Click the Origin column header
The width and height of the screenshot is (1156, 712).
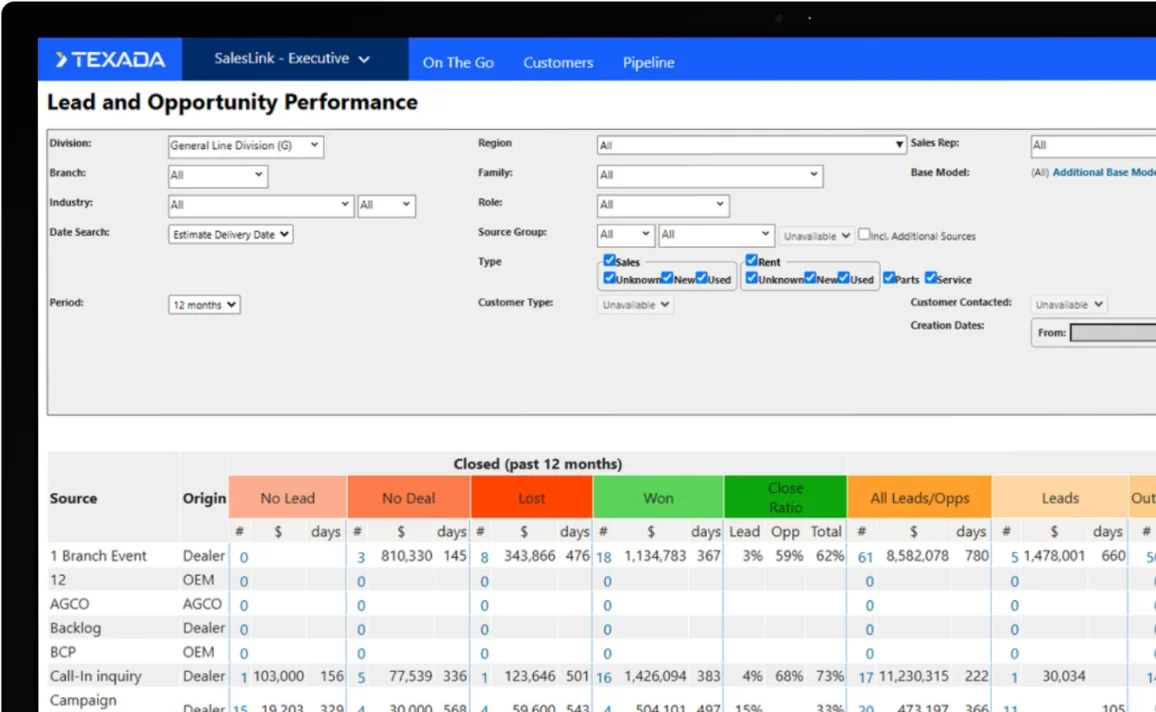204,498
